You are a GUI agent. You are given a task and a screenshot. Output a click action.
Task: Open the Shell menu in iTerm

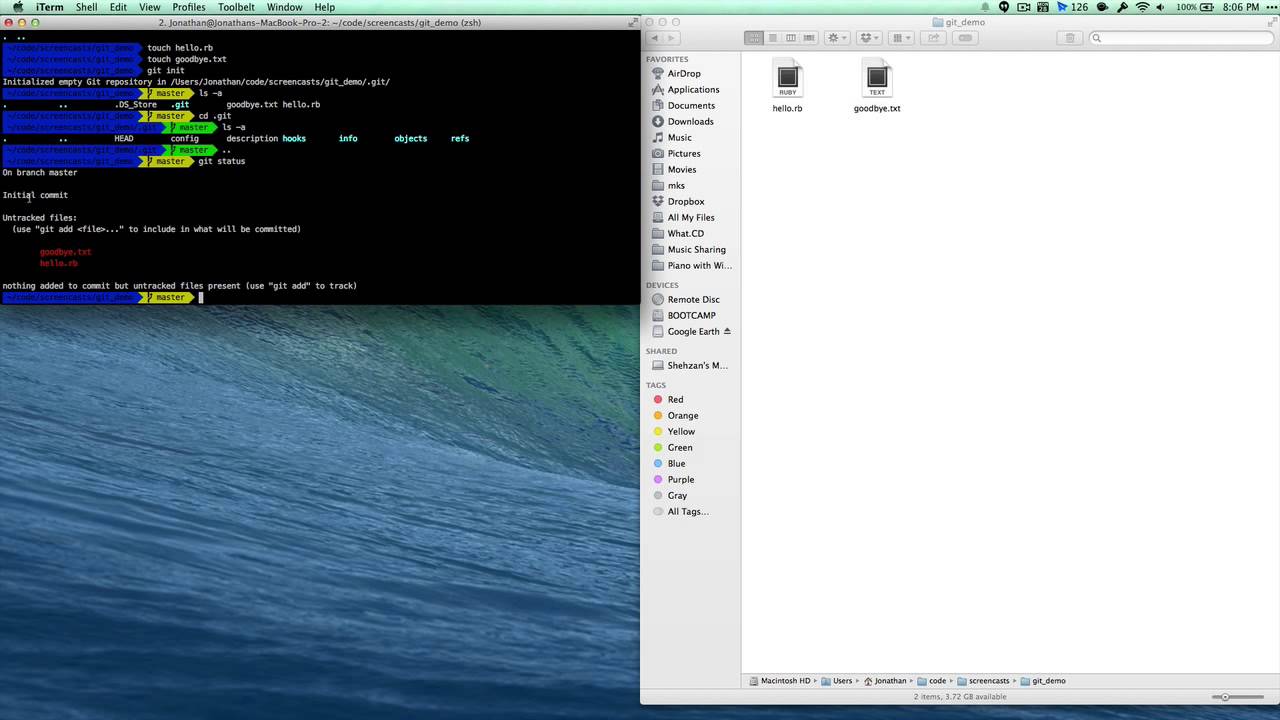[86, 7]
